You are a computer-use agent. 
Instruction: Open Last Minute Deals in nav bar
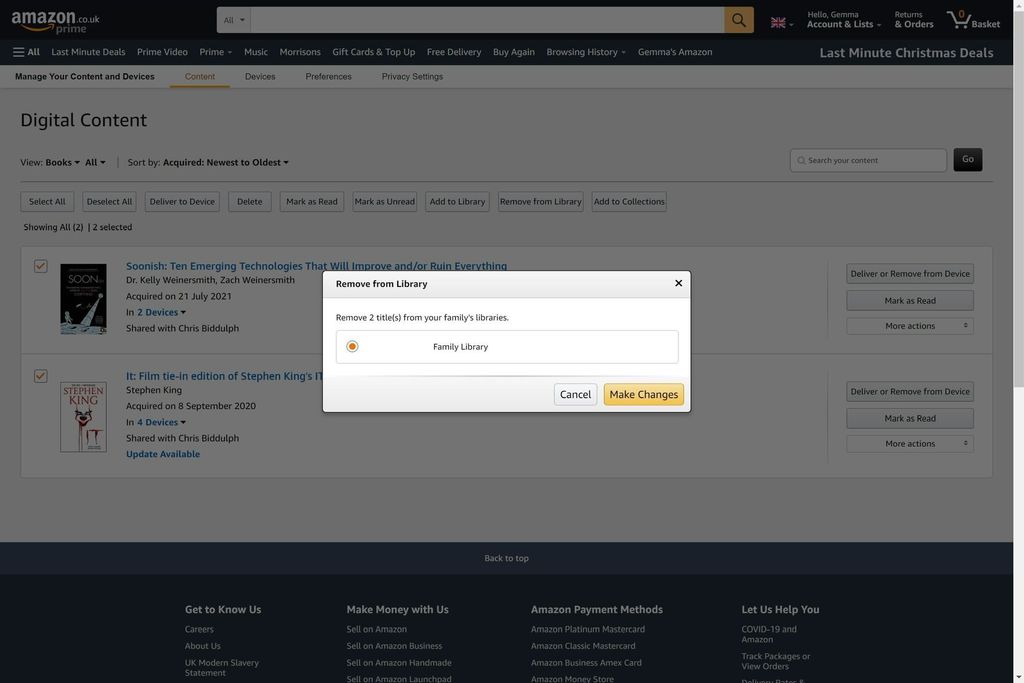88,52
